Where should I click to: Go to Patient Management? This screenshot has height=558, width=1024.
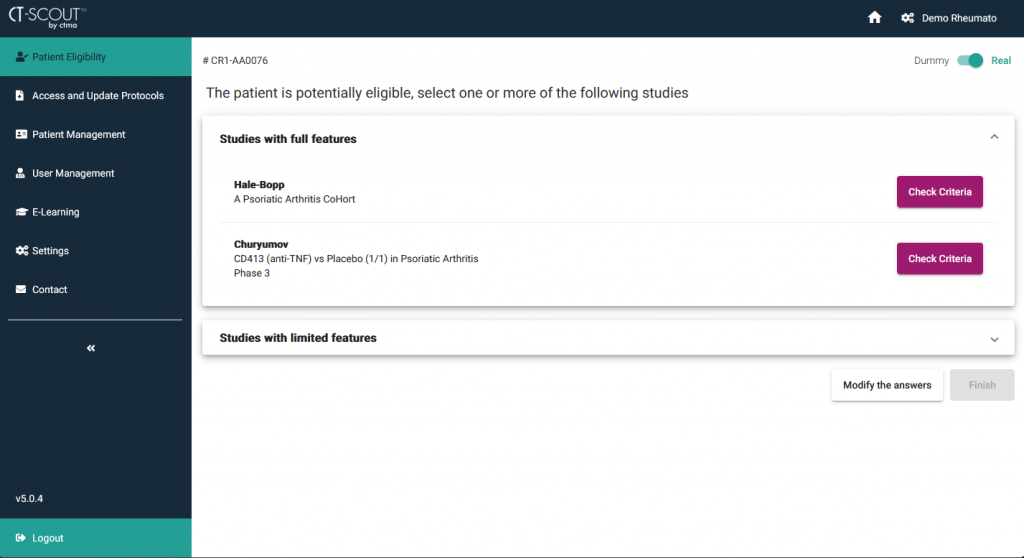click(x=95, y=134)
